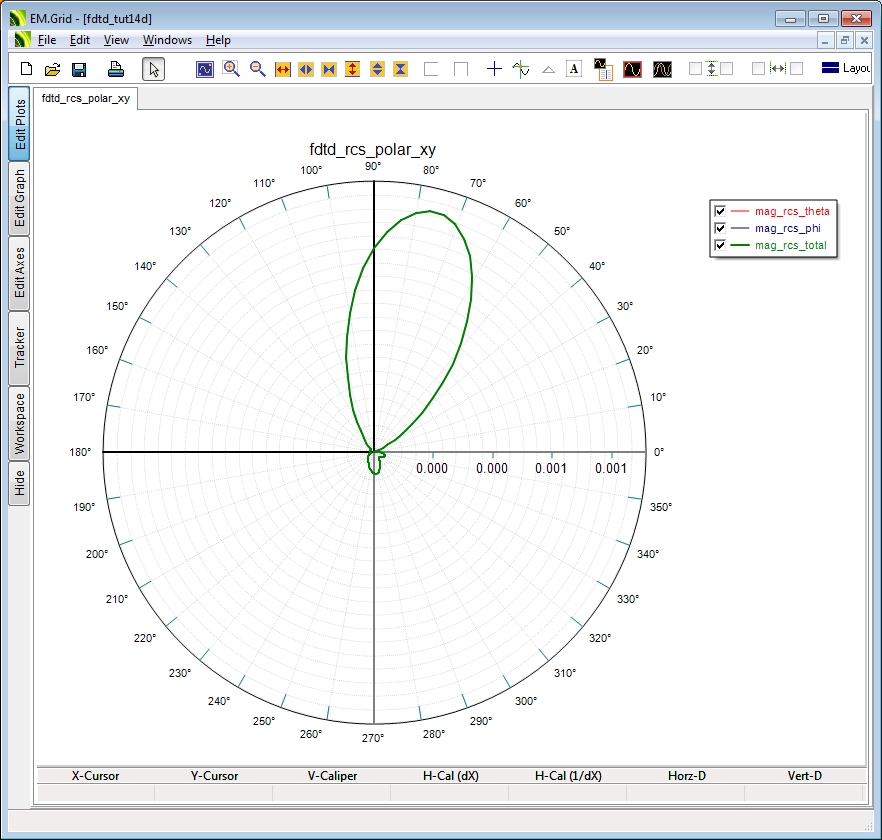
Task: Expand the Edit Plots side panel
Action: click(20, 124)
